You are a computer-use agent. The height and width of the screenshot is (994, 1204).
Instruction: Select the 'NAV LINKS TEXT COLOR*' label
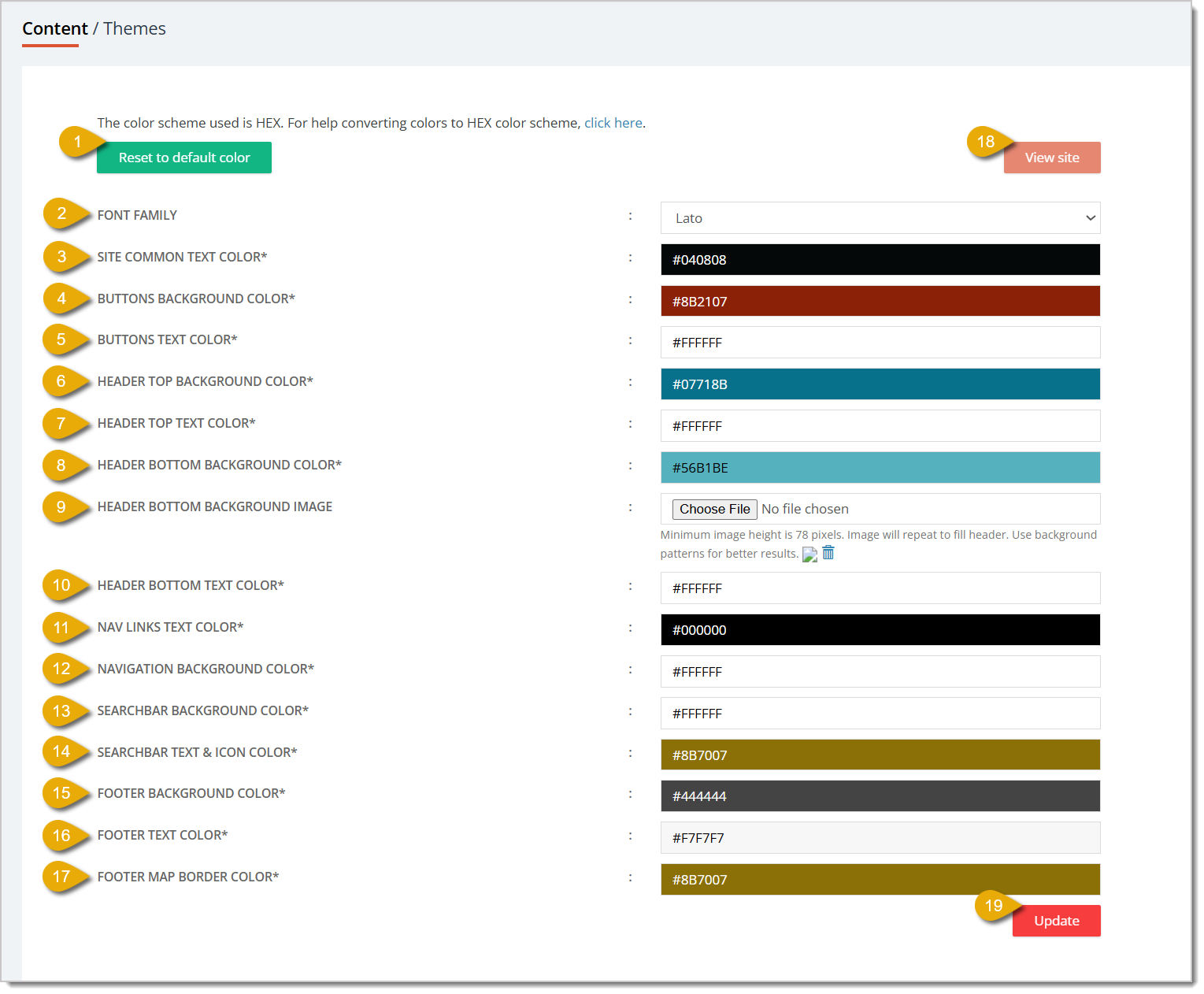(x=171, y=627)
